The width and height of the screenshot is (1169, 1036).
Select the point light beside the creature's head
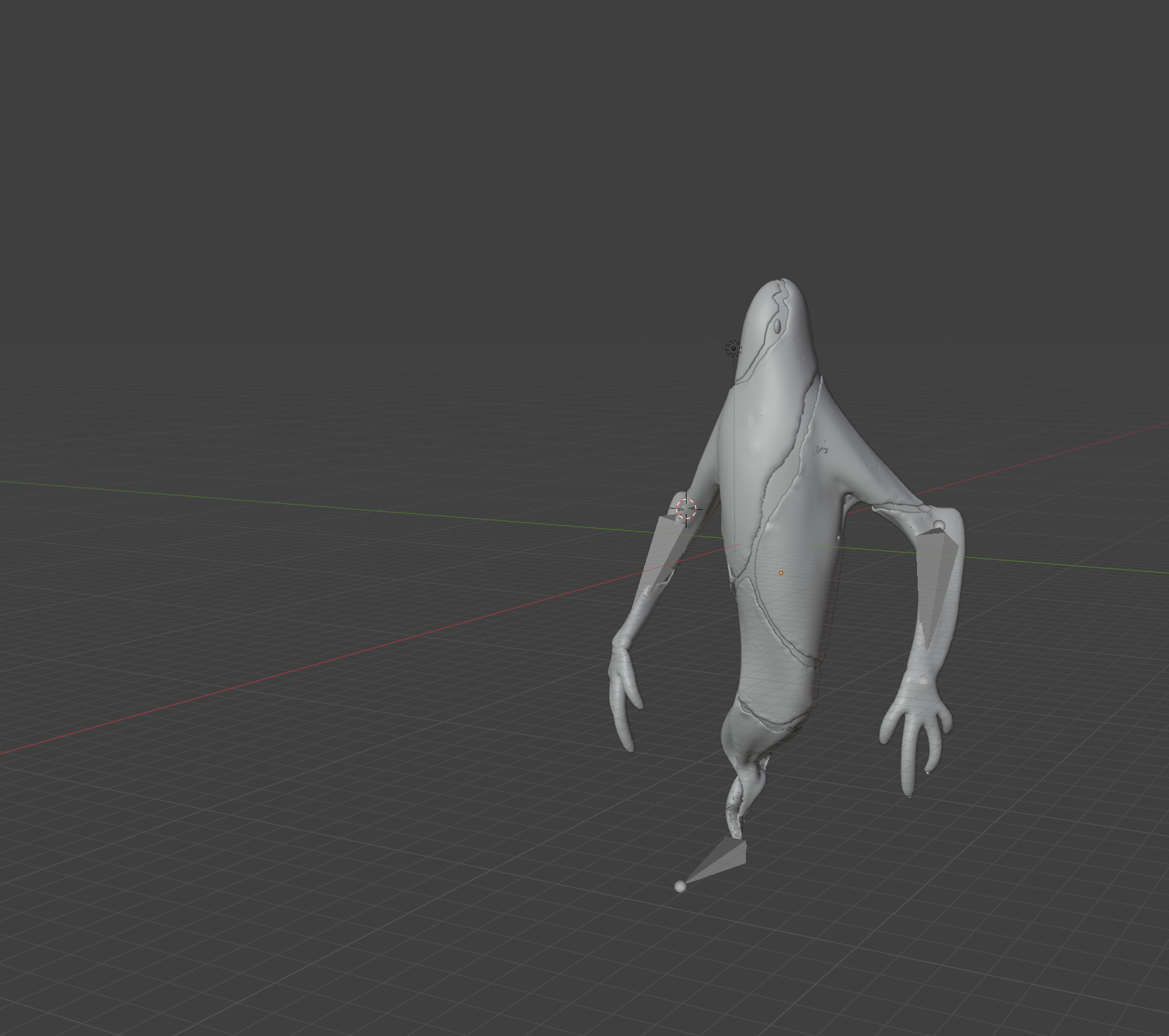[733, 348]
